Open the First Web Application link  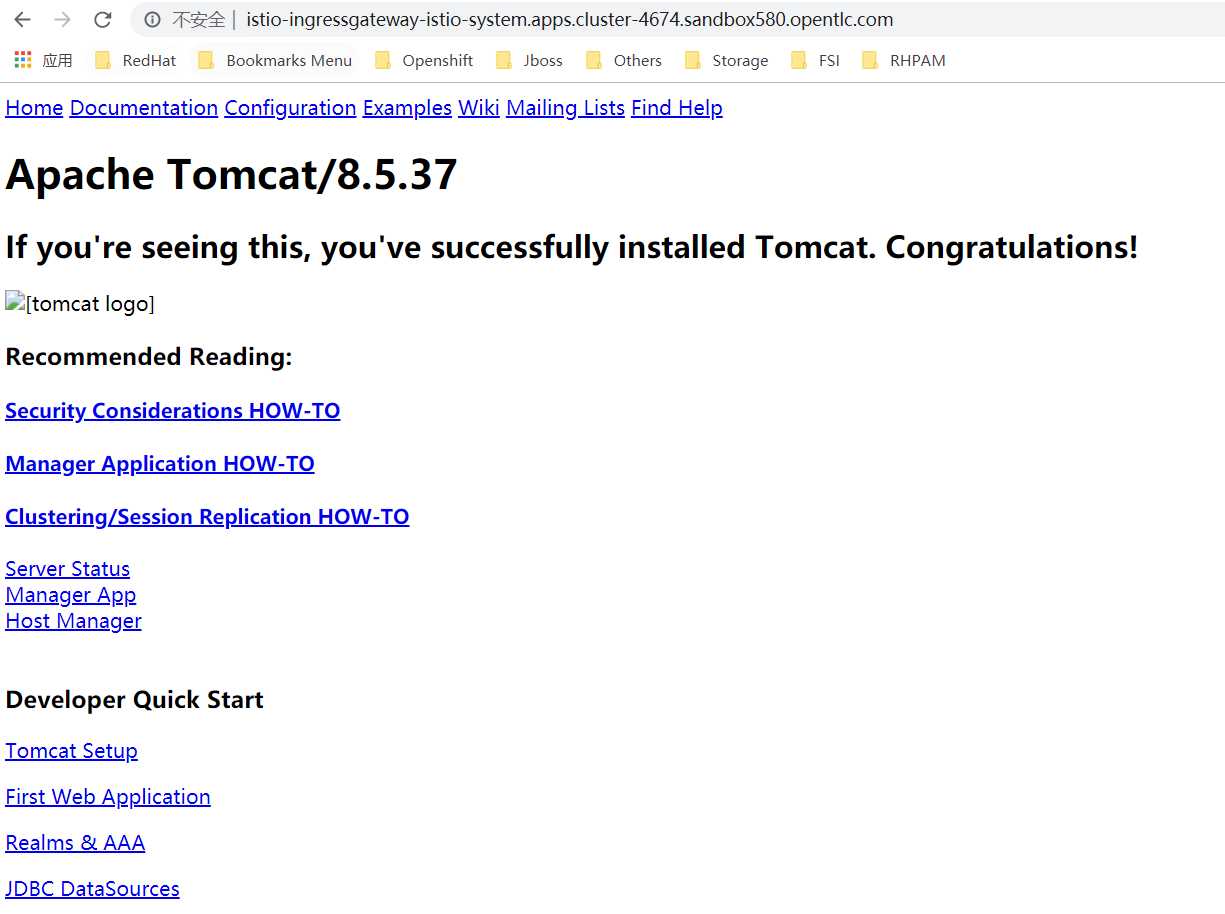click(108, 797)
